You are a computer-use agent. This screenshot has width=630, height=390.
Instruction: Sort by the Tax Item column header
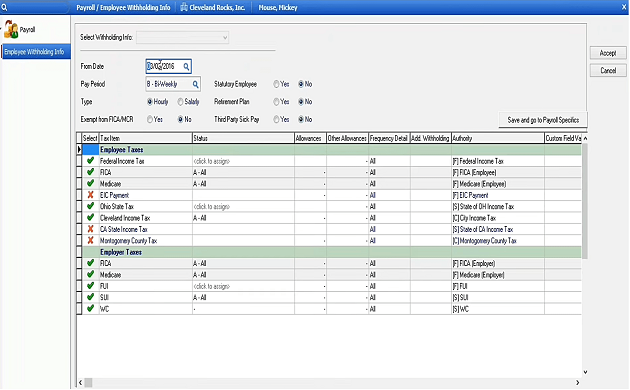point(145,138)
